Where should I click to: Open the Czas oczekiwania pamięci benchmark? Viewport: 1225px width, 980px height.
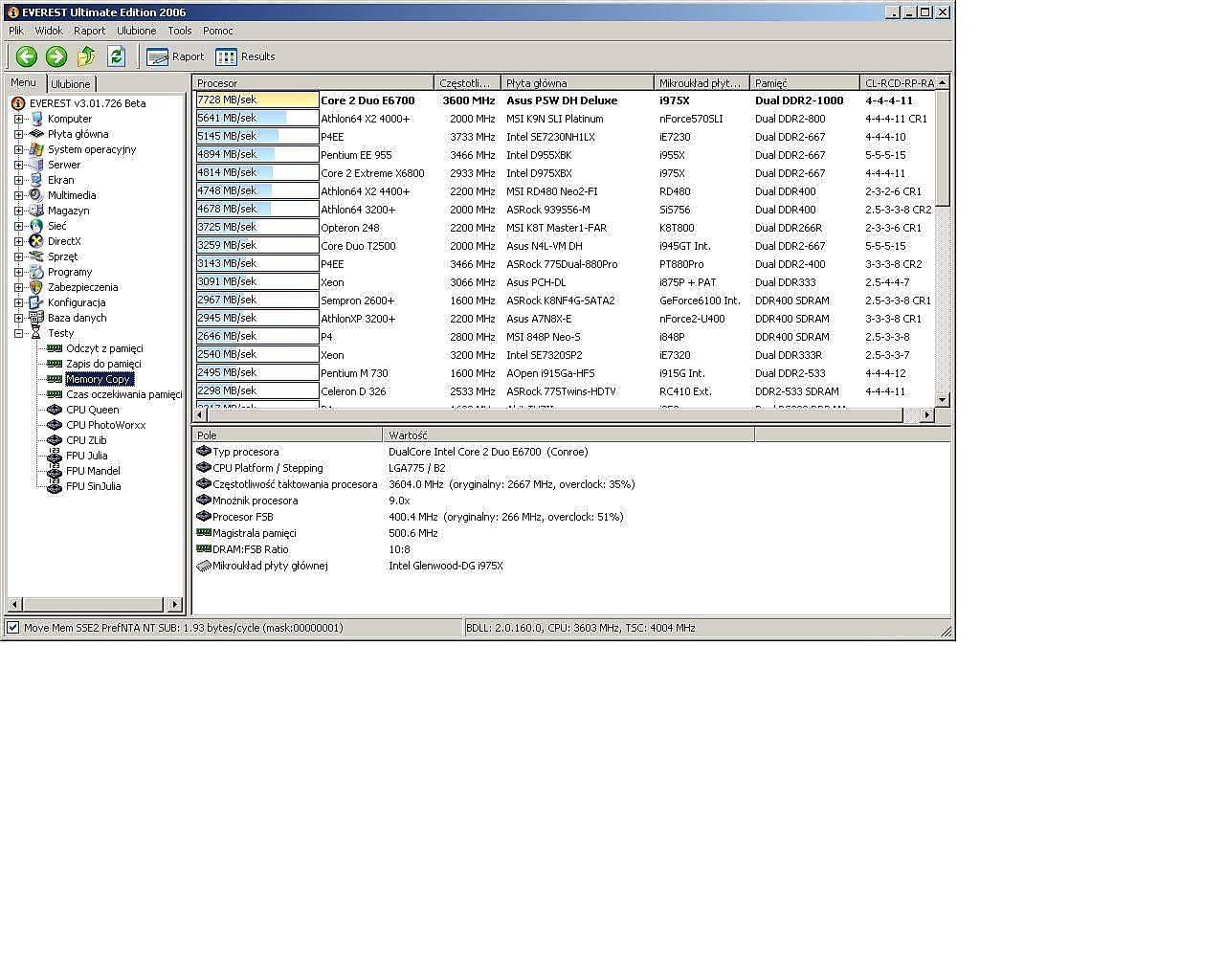coord(123,394)
